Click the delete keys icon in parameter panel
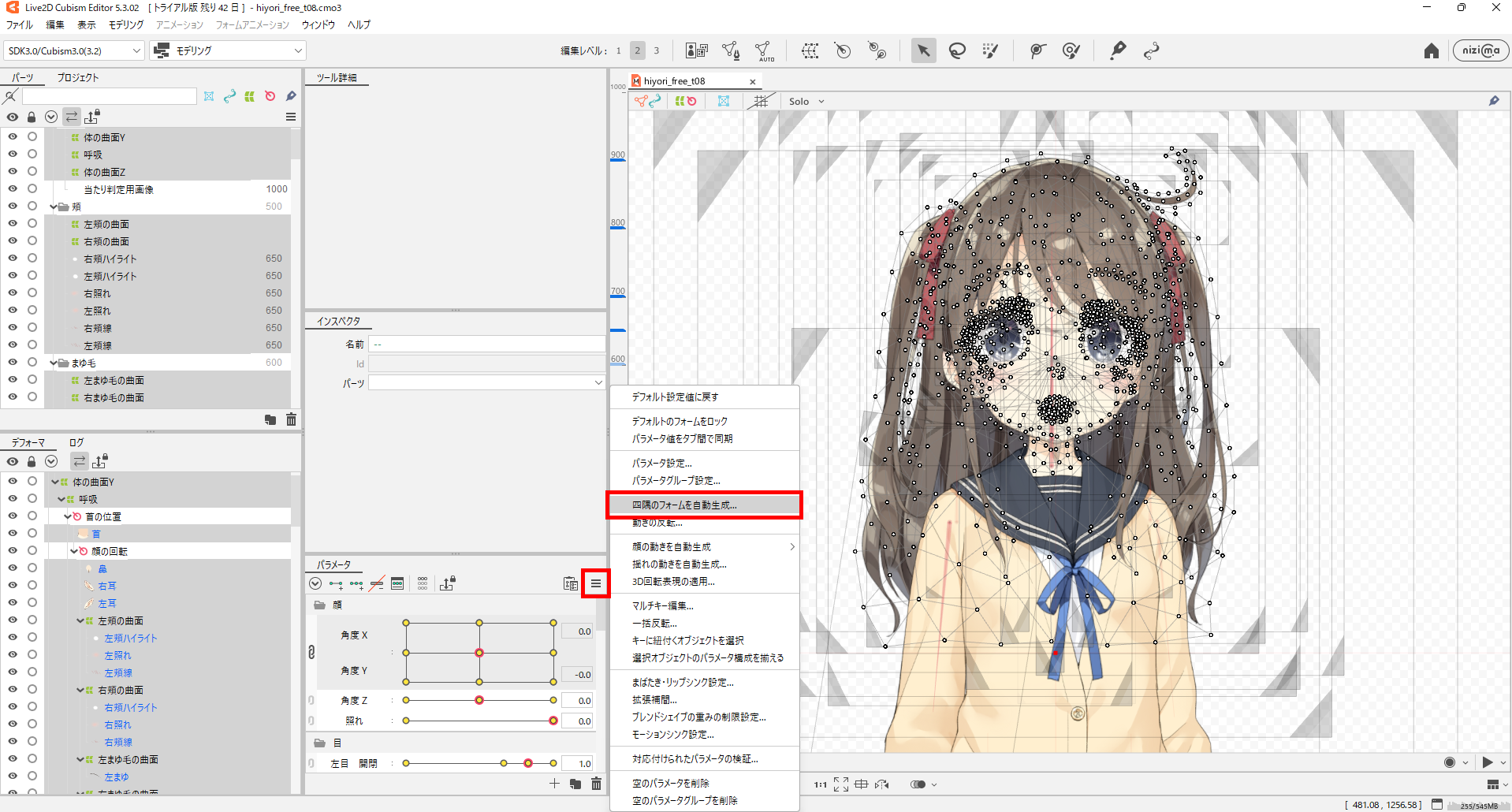The width and height of the screenshot is (1512, 812). tap(377, 584)
